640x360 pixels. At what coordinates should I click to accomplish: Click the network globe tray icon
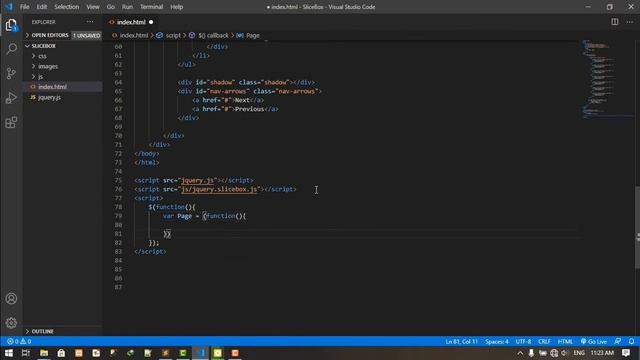coord(553,353)
